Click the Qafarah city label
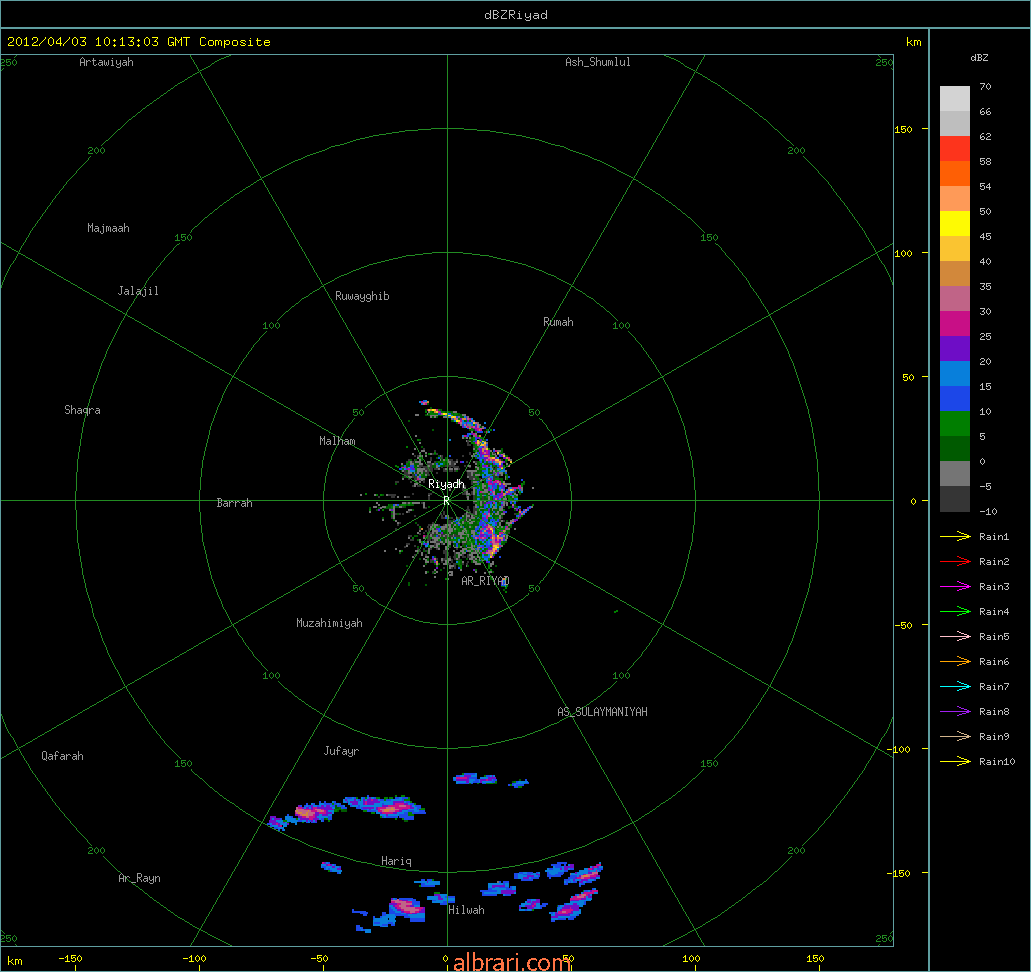The image size is (1031, 972). (62, 756)
